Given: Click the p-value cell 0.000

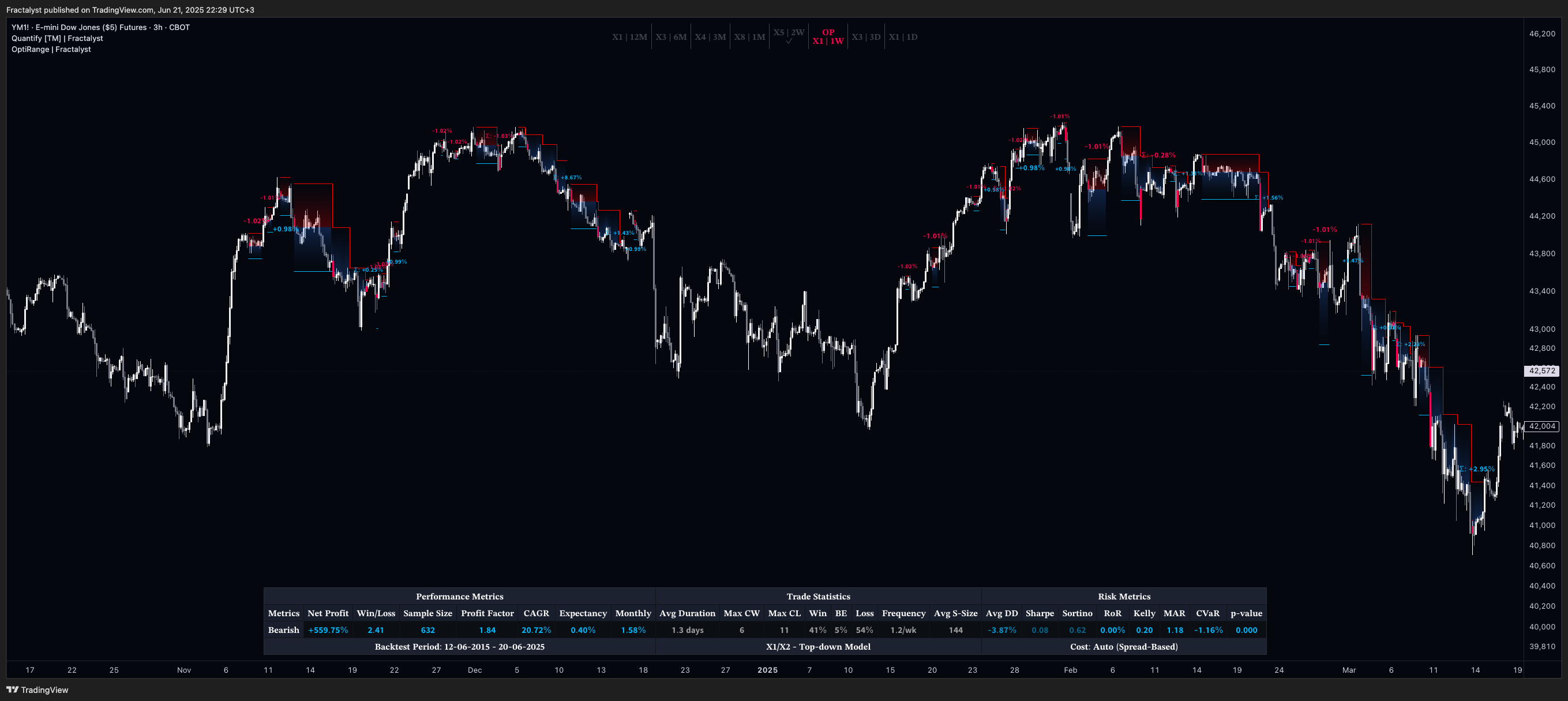Looking at the screenshot, I should [x=1246, y=630].
